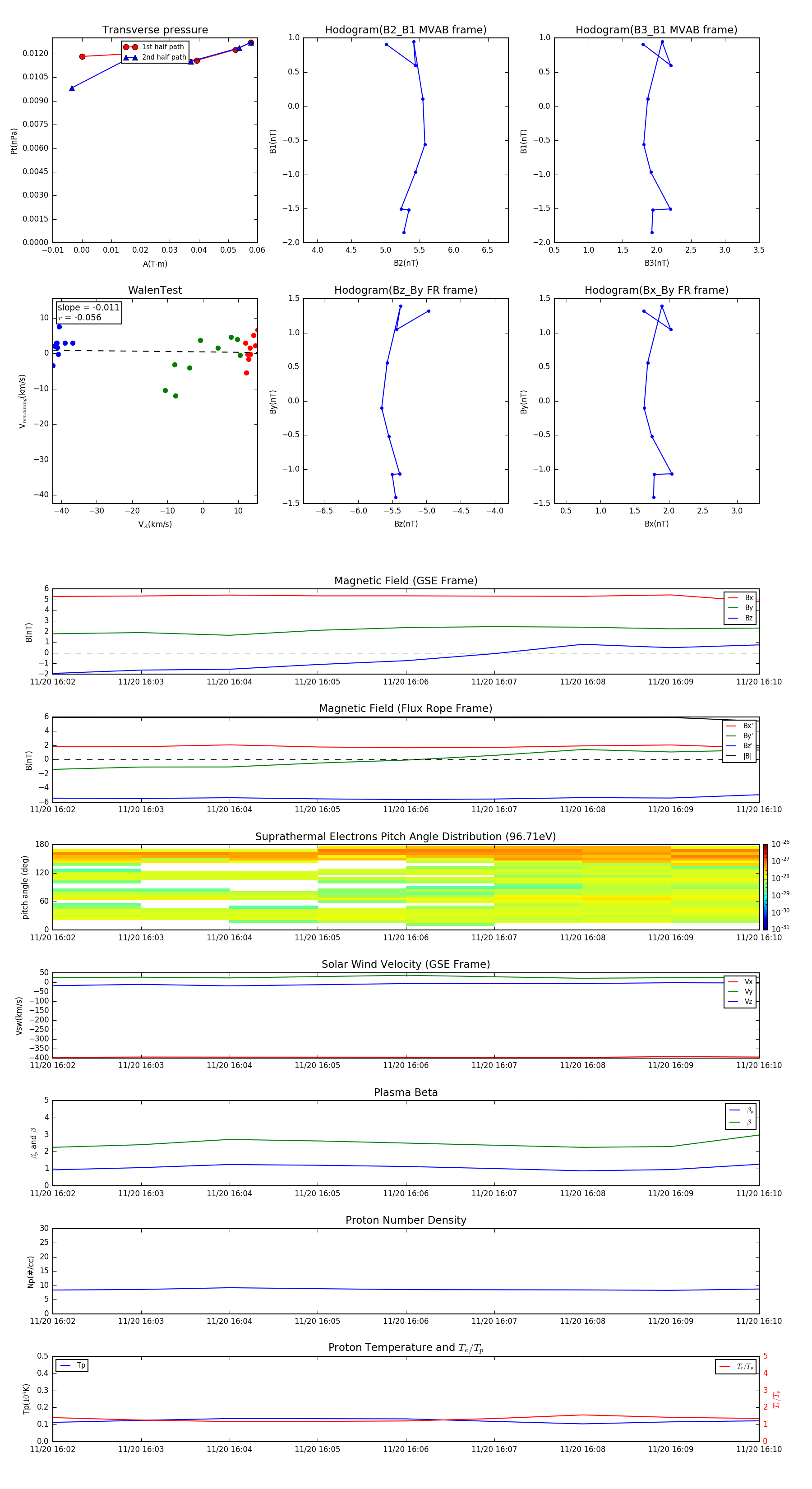Click the lowest green point in WalenTest plot
This screenshot has width=812, height=1489.
[175, 396]
